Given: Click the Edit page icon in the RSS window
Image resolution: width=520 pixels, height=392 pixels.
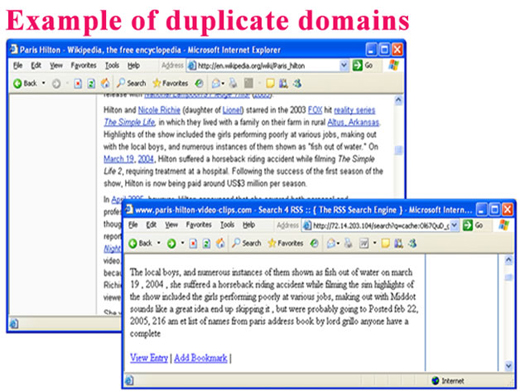Looking at the screenshot, I should pos(364,243).
